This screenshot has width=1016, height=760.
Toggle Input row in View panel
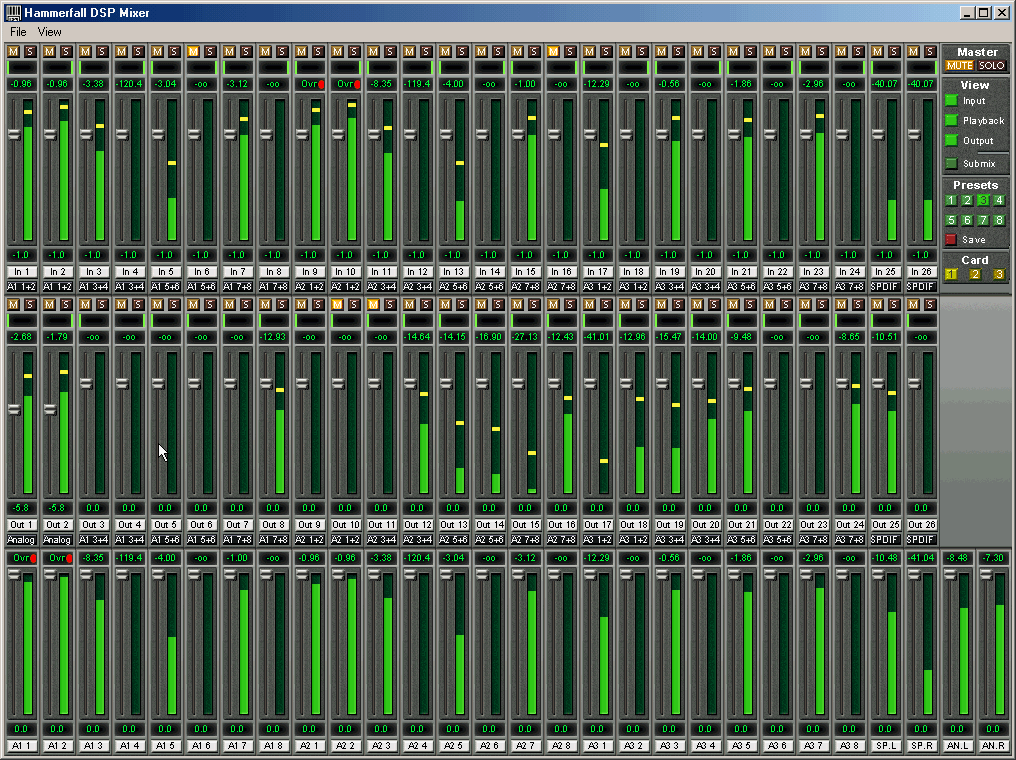point(951,100)
